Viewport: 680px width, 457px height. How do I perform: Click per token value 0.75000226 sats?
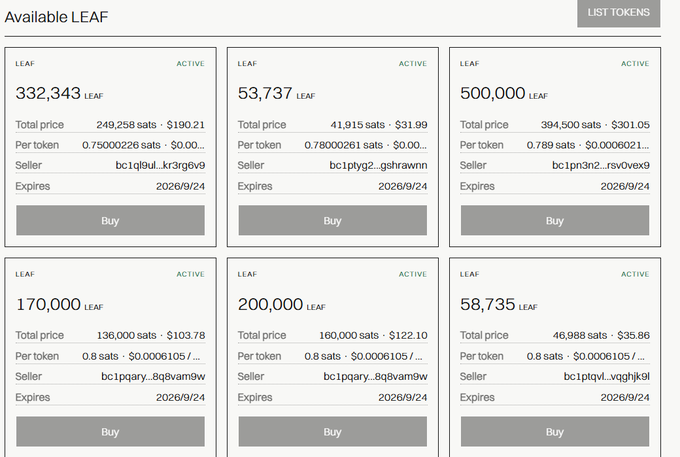[121, 145]
